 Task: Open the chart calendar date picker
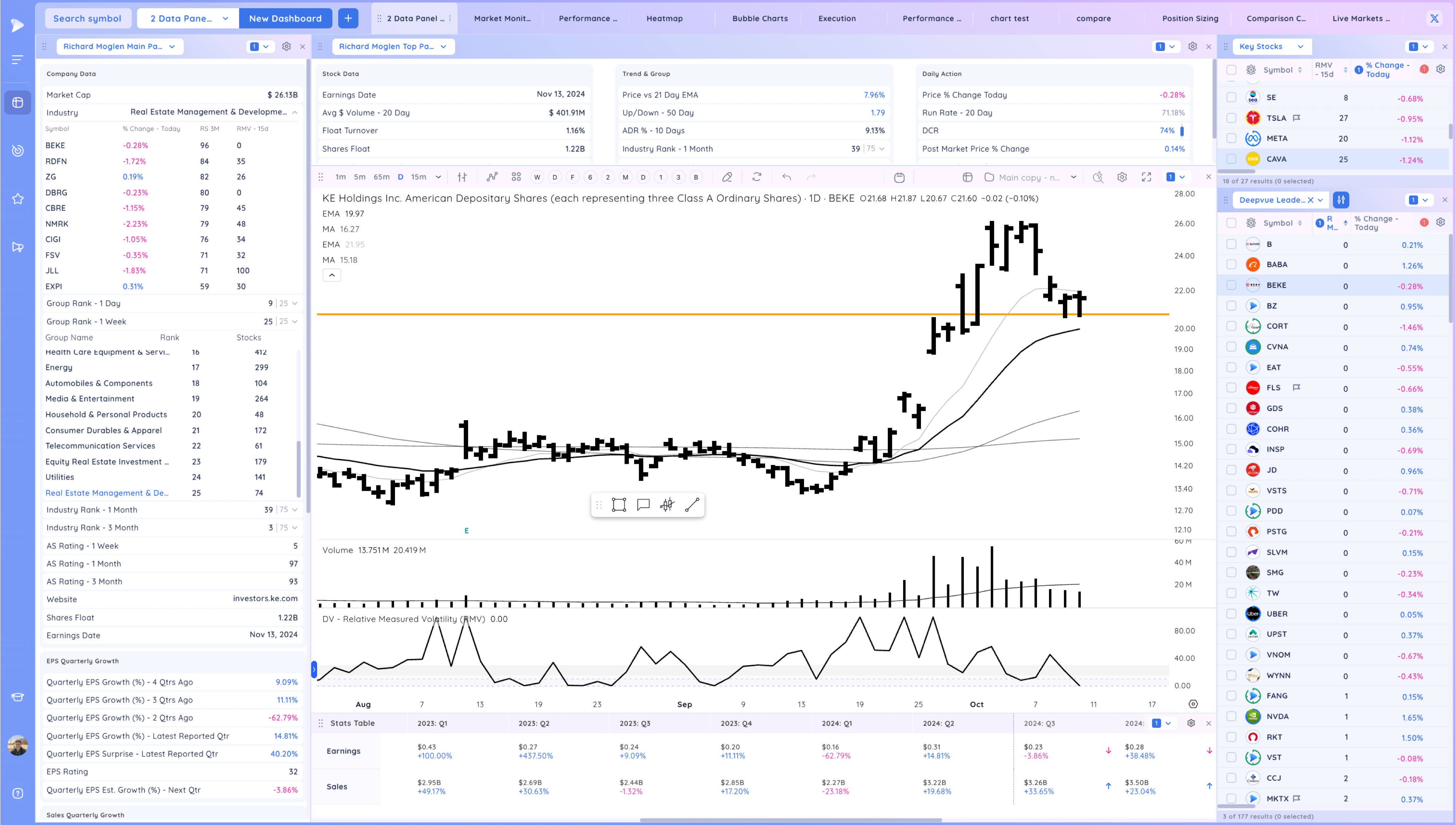tap(899, 177)
